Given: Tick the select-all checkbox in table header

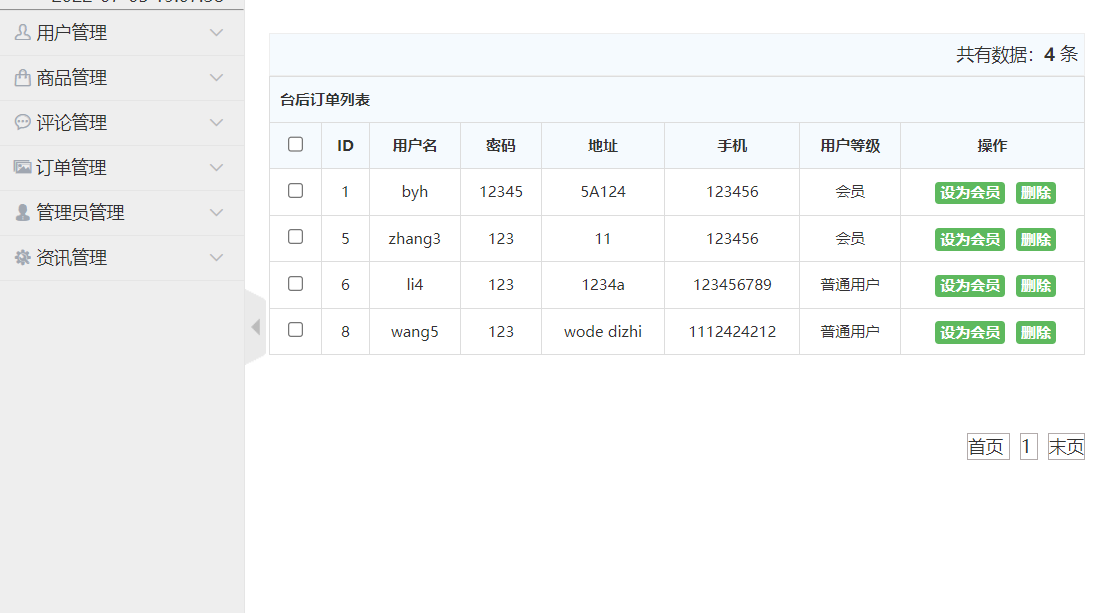Looking at the screenshot, I should 296,145.
